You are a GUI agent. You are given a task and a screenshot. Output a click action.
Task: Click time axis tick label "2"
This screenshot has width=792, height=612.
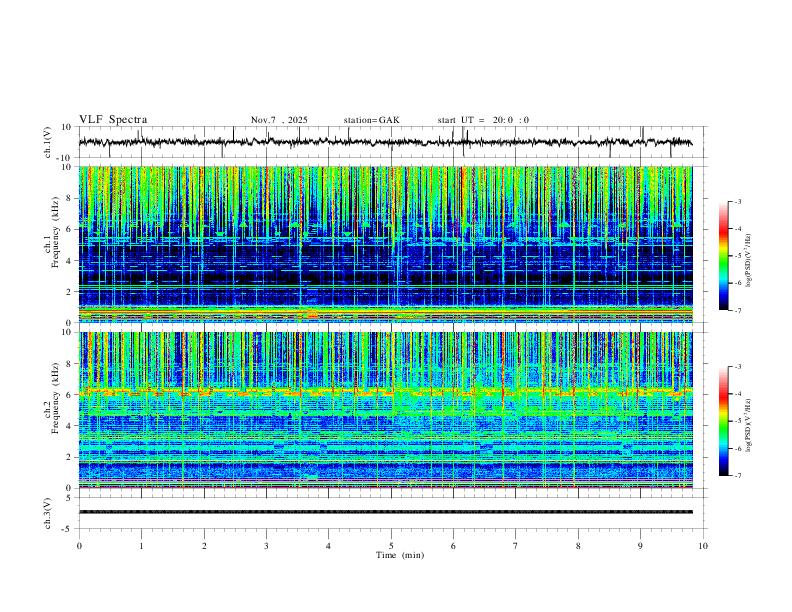point(204,546)
